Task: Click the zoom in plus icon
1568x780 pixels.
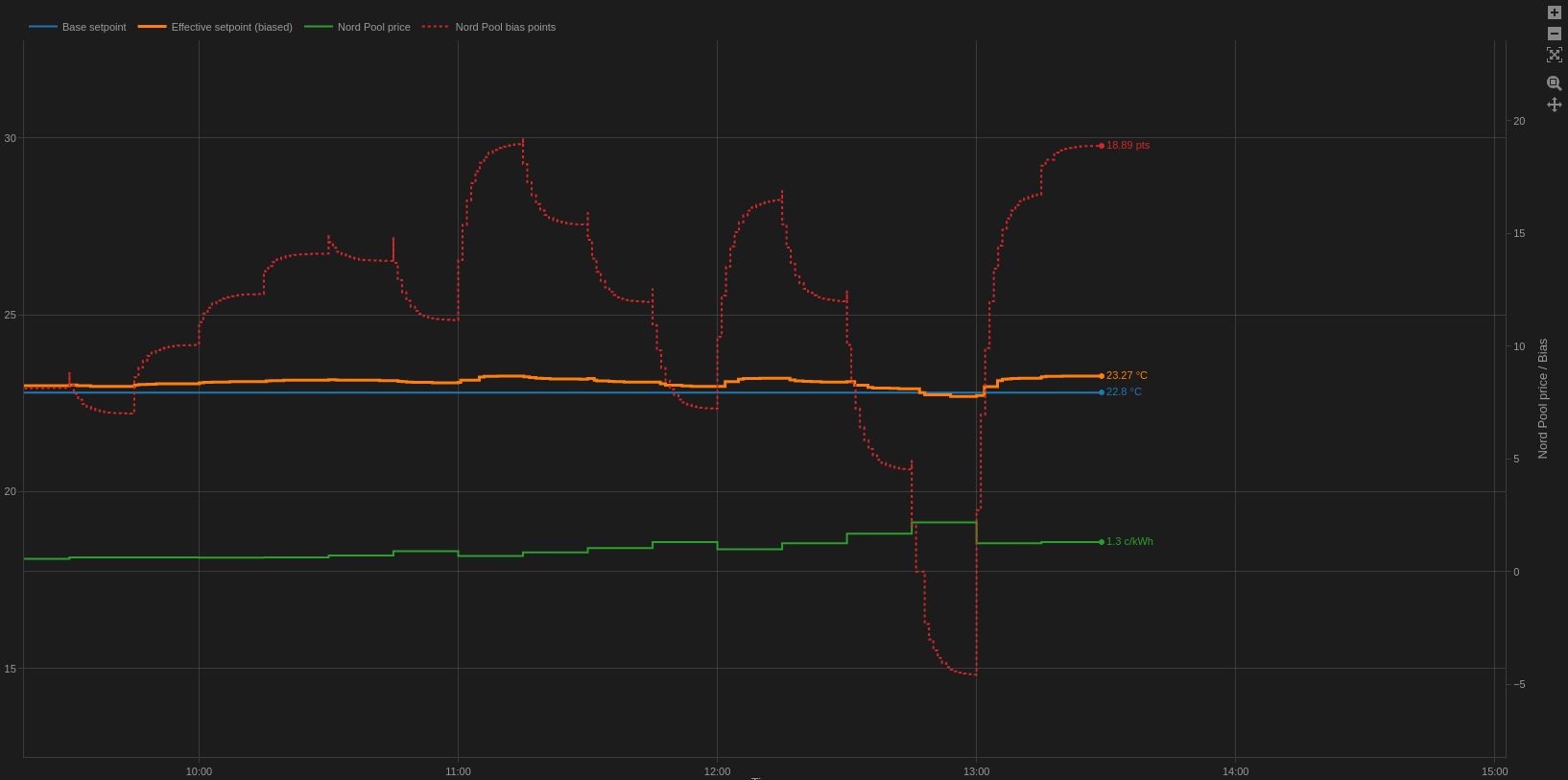Action: (x=1554, y=12)
